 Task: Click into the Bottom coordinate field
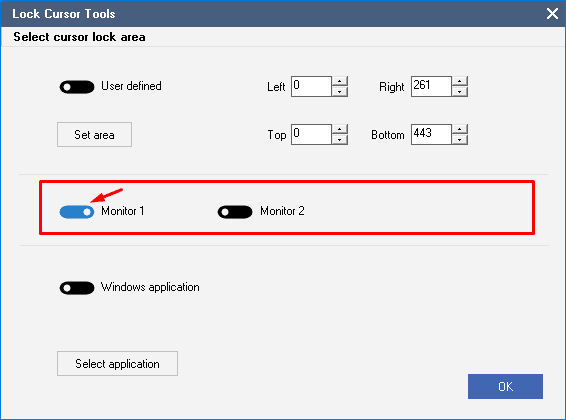coord(431,134)
